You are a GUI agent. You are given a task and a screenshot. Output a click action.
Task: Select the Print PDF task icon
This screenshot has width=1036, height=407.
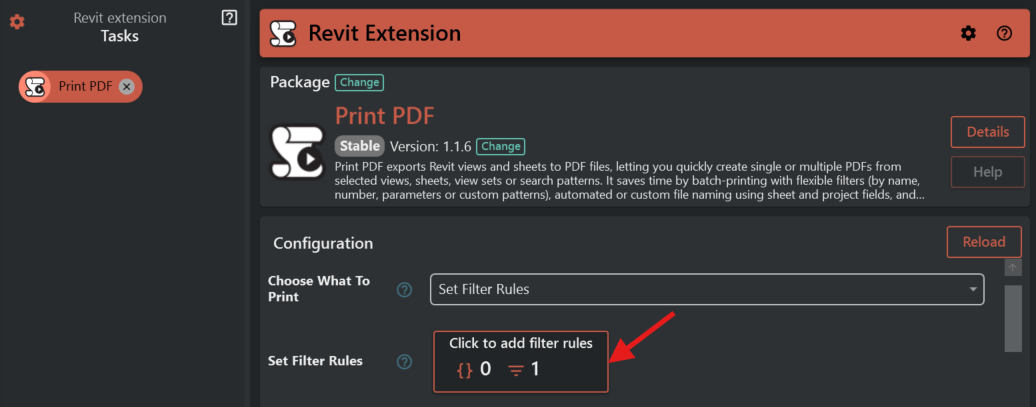(x=36, y=86)
